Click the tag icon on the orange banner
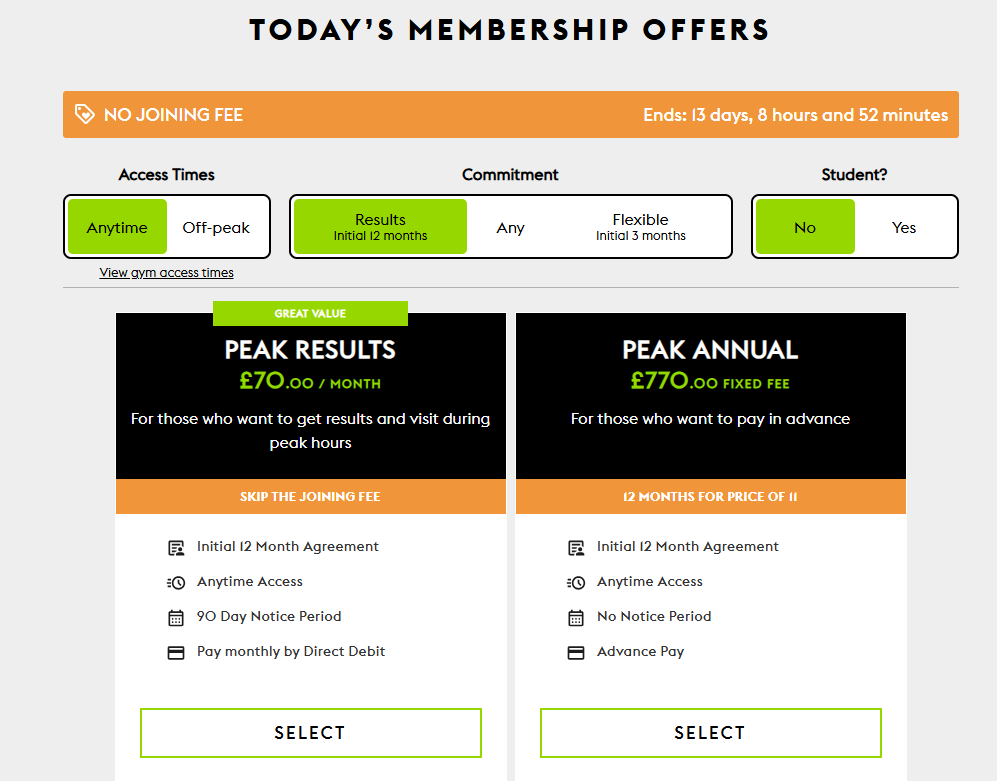 [x=85, y=114]
